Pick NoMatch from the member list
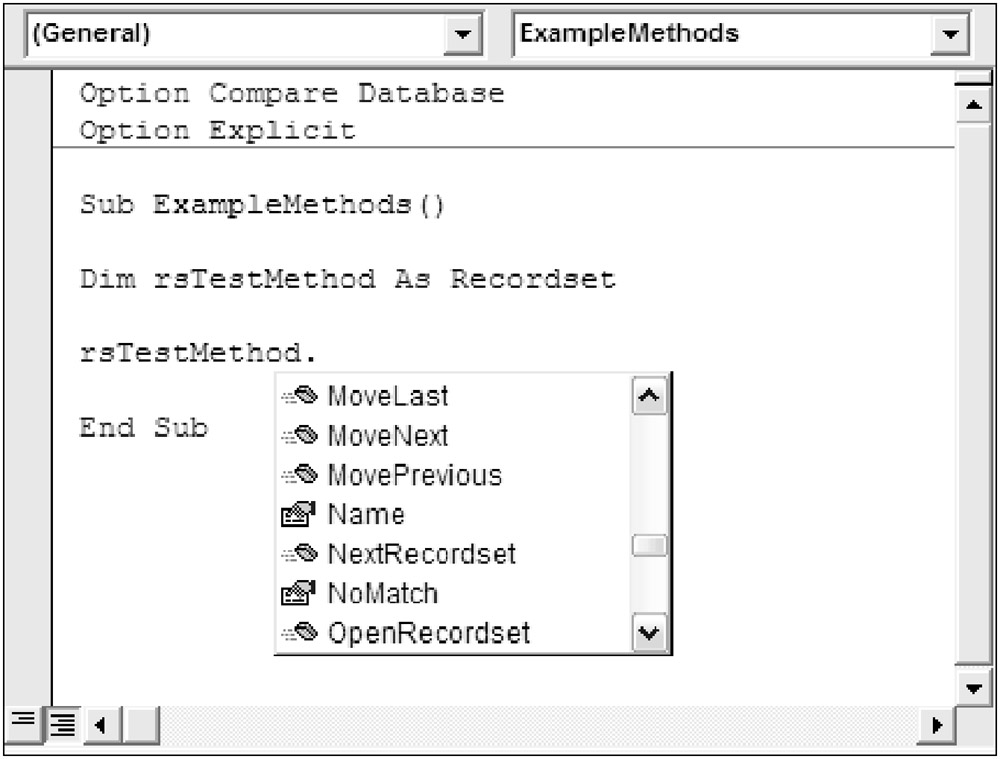This screenshot has width=1000, height=759. click(383, 593)
